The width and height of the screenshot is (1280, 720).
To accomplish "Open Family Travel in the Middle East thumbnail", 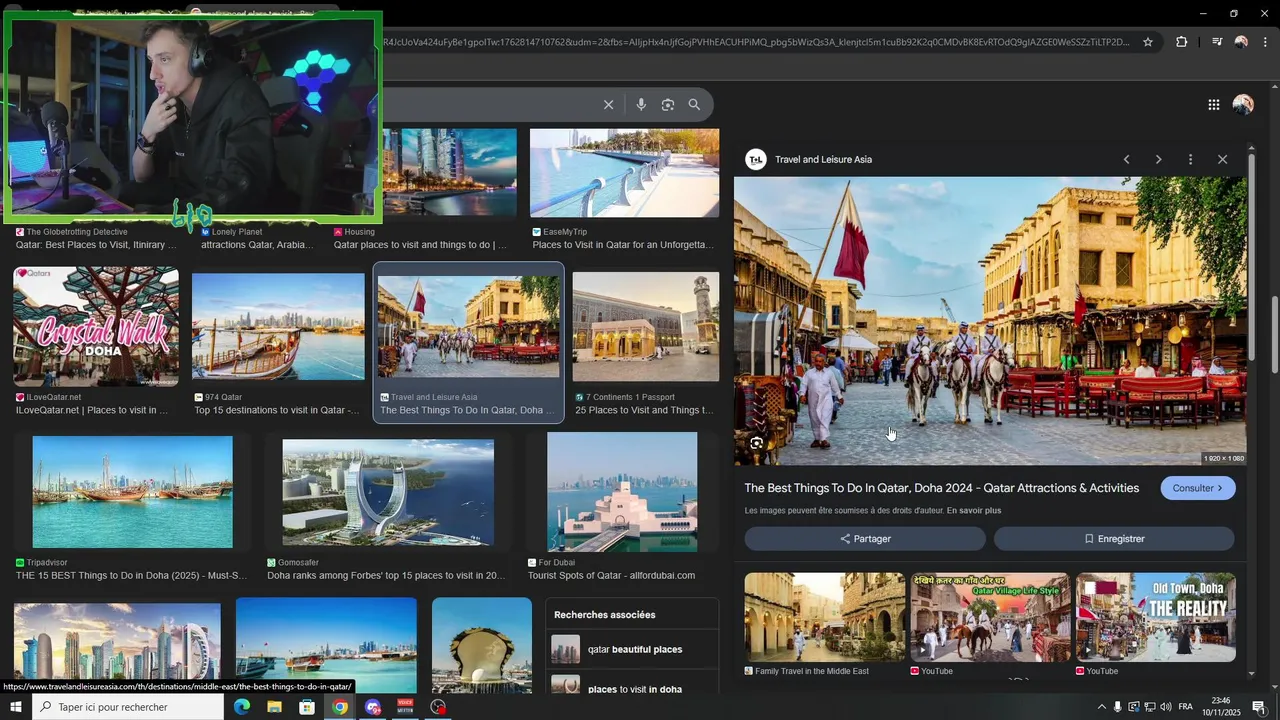I will [x=824, y=617].
